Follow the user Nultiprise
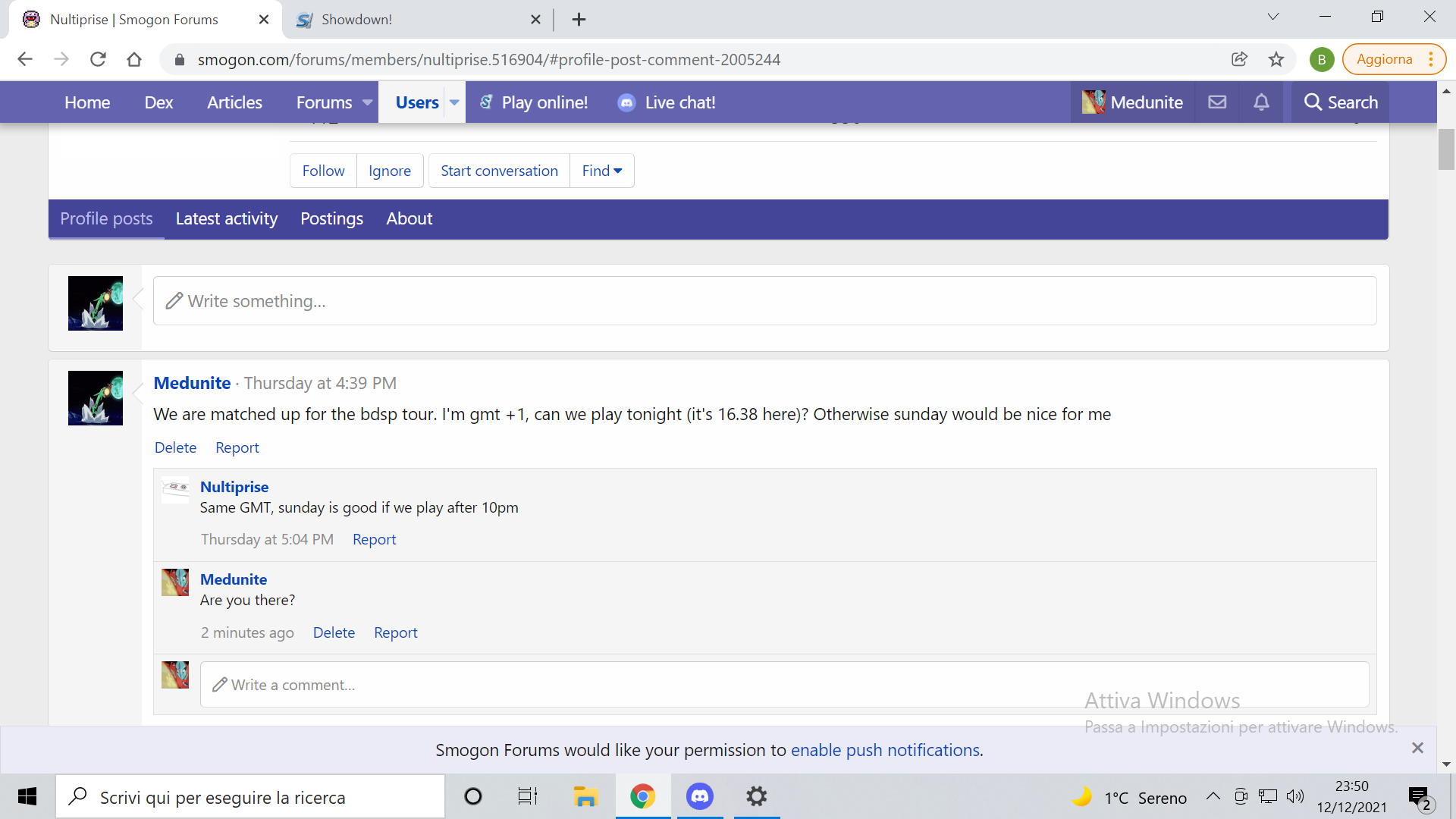Viewport: 1456px width, 819px height. [322, 171]
